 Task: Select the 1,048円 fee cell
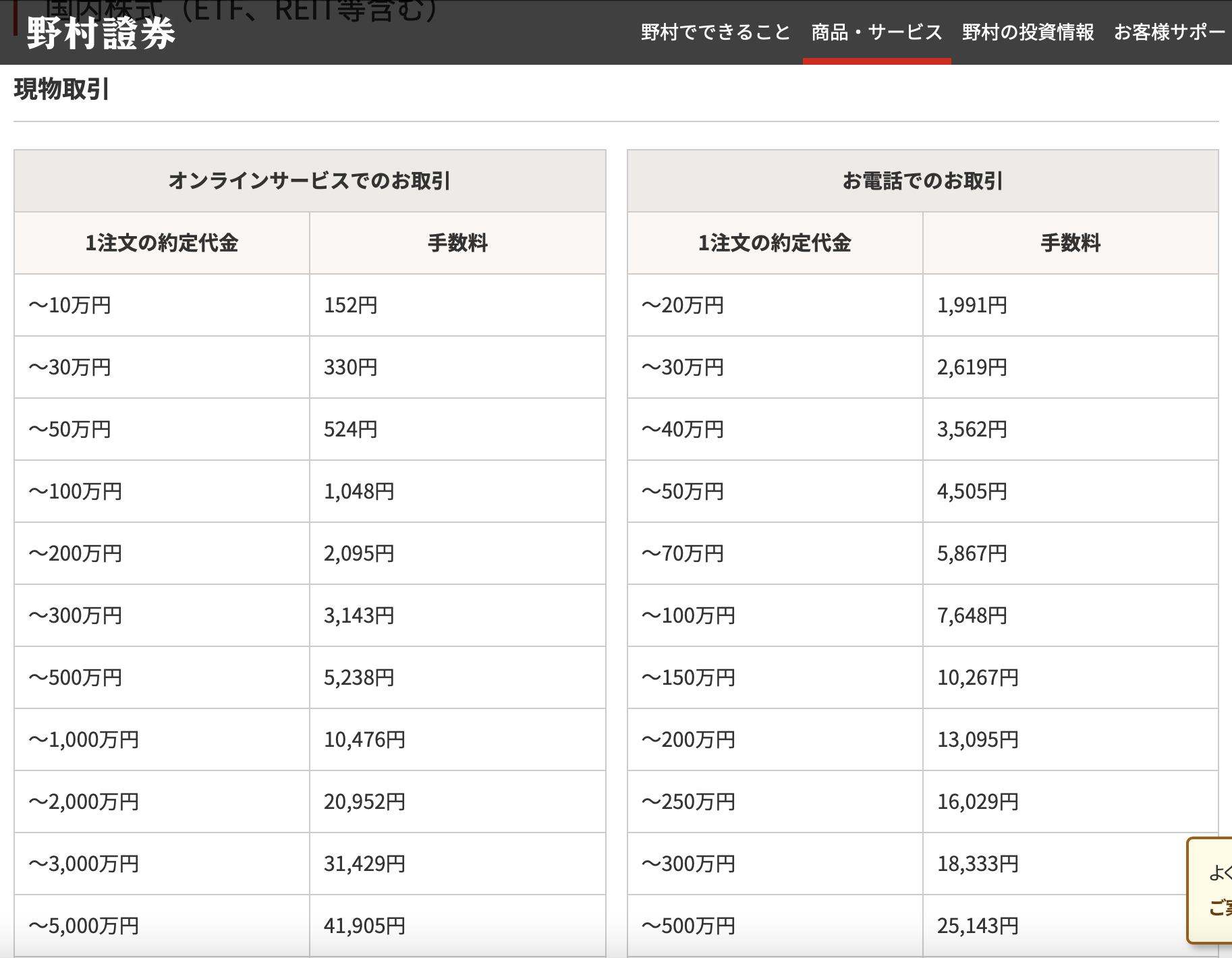point(457,491)
